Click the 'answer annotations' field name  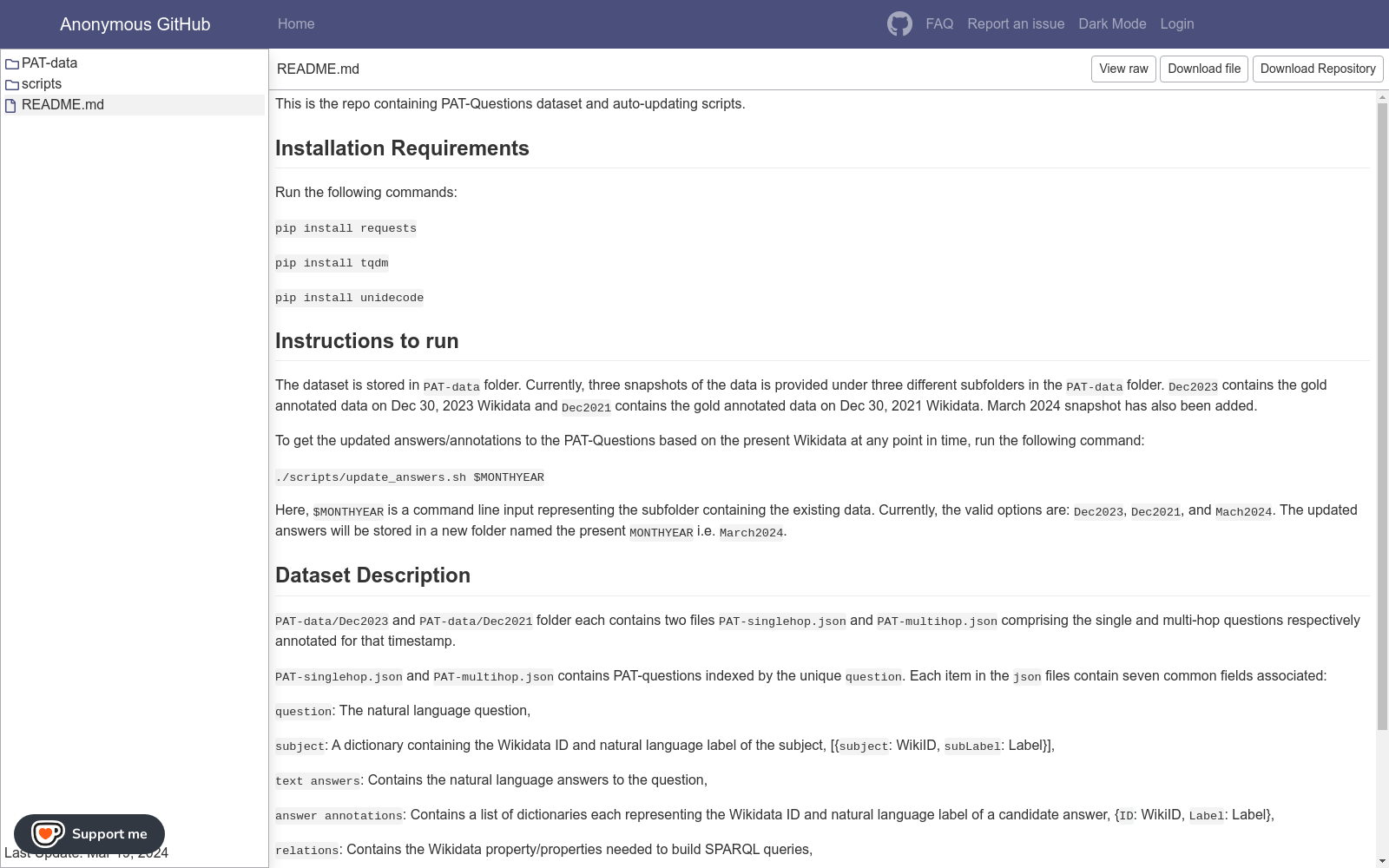[339, 816]
